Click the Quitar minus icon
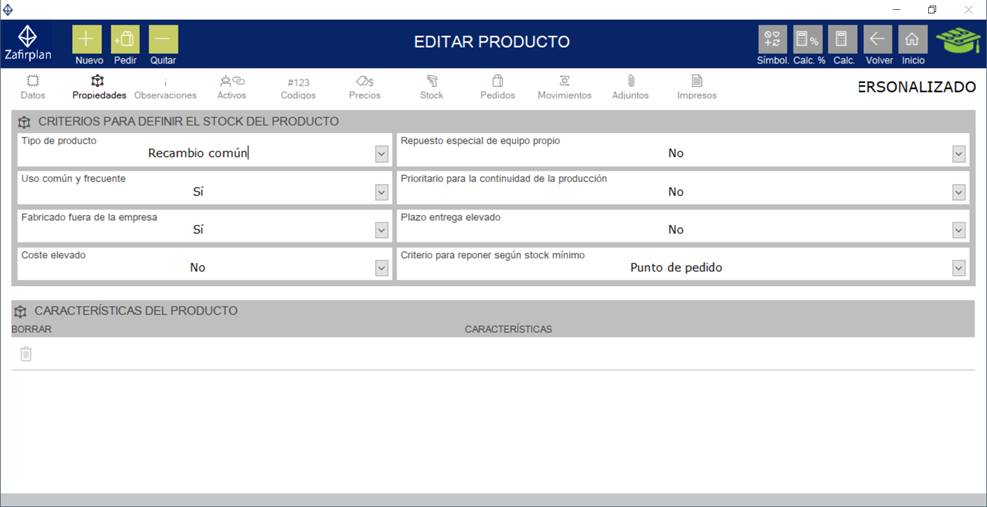Image resolution: width=987 pixels, height=507 pixels. point(163,40)
